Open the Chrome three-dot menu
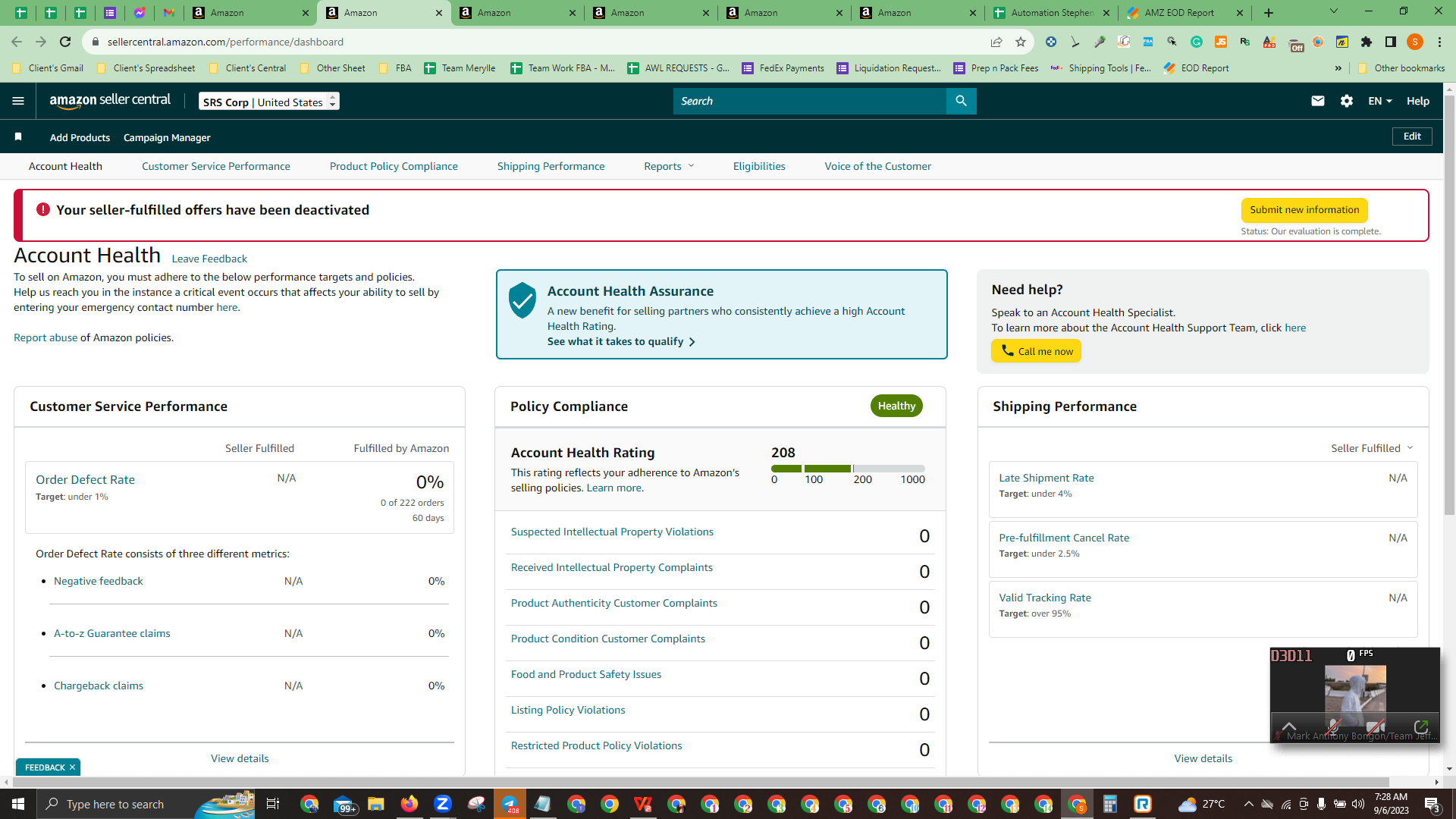This screenshot has width=1456, height=819. pos(1440,42)
